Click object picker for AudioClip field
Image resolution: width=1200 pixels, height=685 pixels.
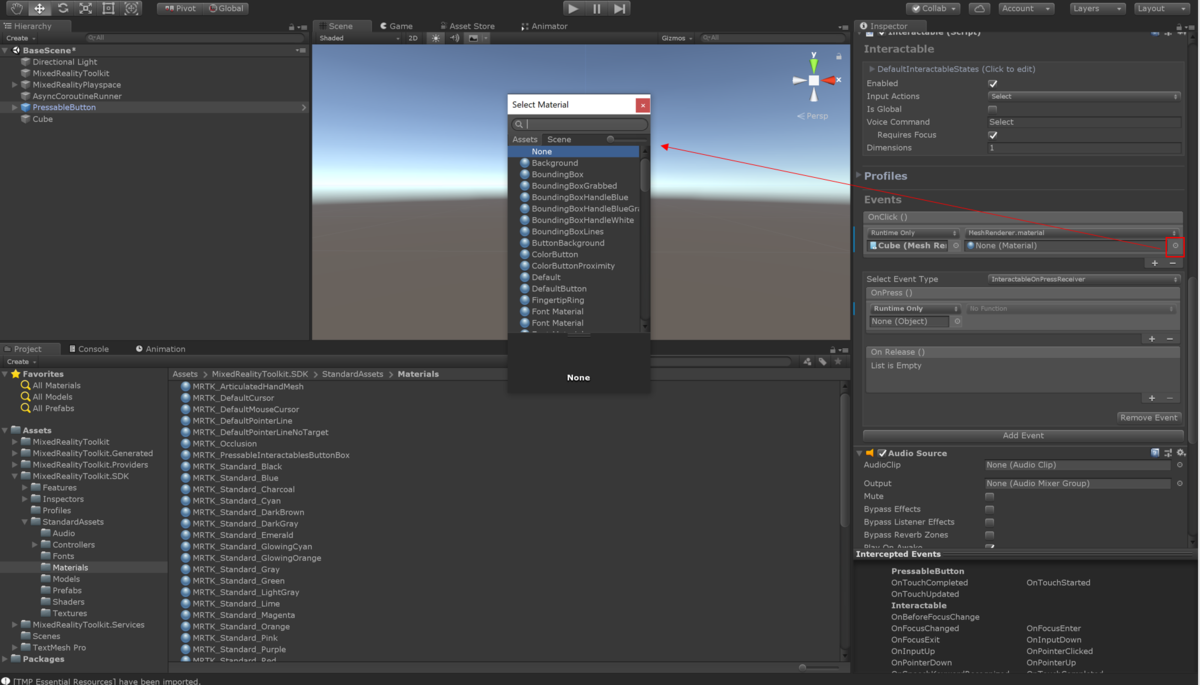[1180, 465]
